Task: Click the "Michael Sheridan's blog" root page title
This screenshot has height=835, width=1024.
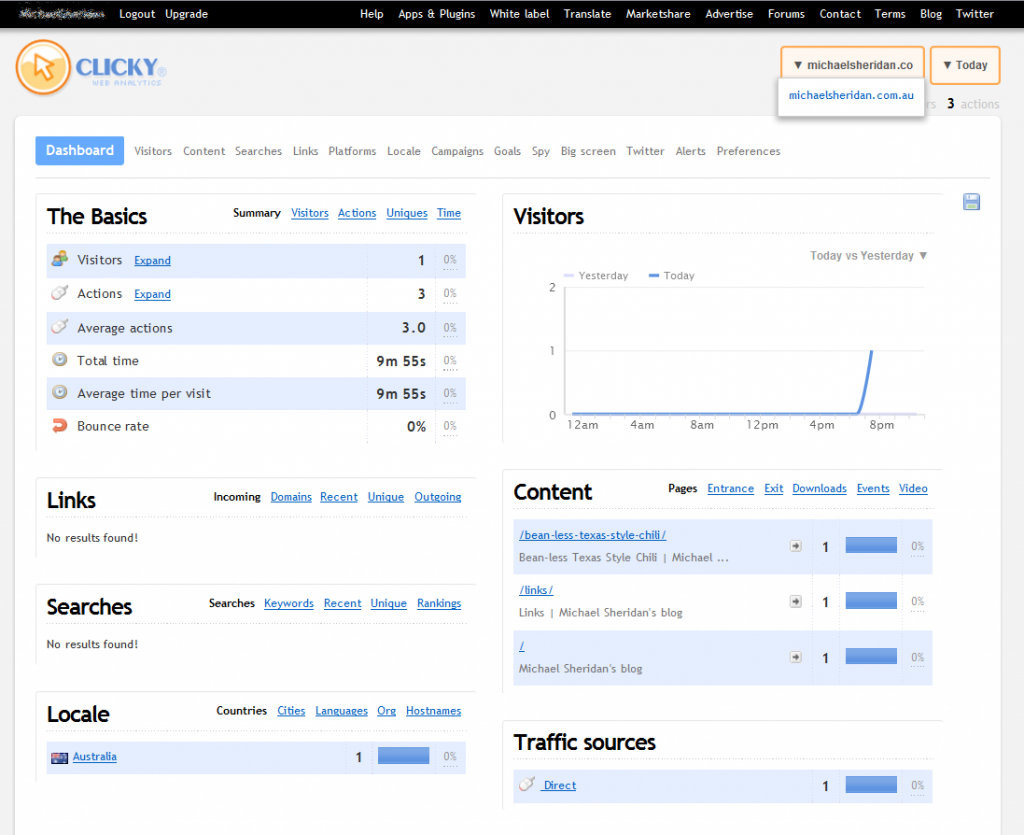Action: pyautogui.click(x=581, y=669)
